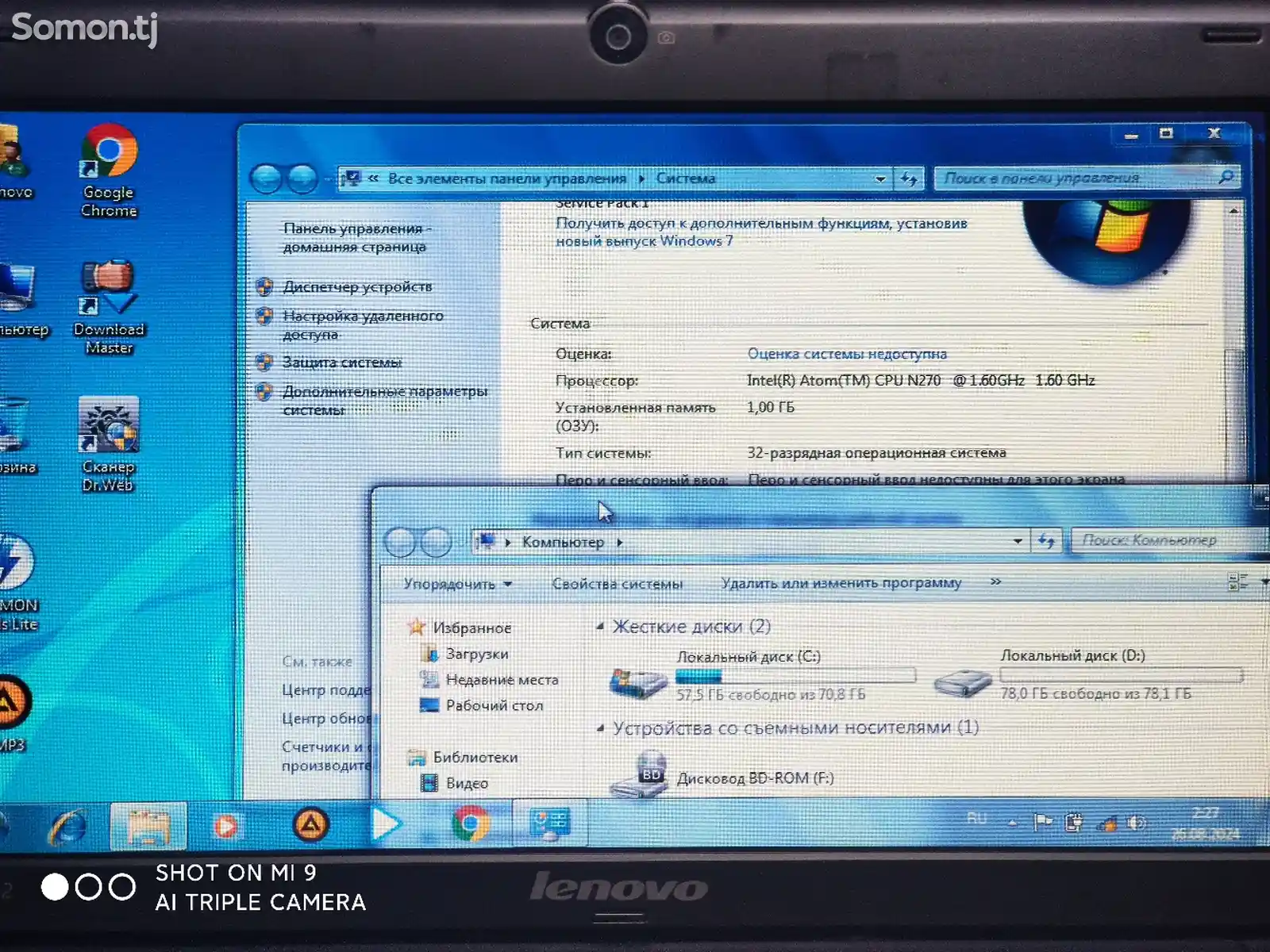Open address dropdown in Компьютер window

click(x=1018, y=541)
